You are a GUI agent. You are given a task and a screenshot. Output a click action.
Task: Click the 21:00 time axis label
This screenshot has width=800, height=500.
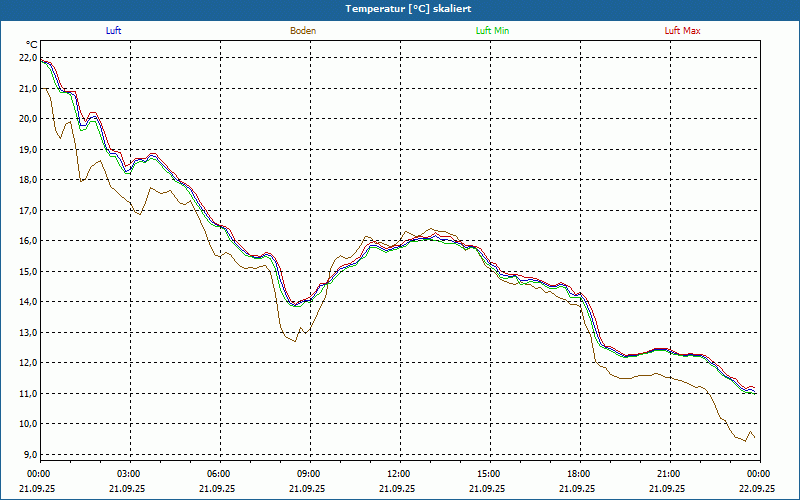667,474
